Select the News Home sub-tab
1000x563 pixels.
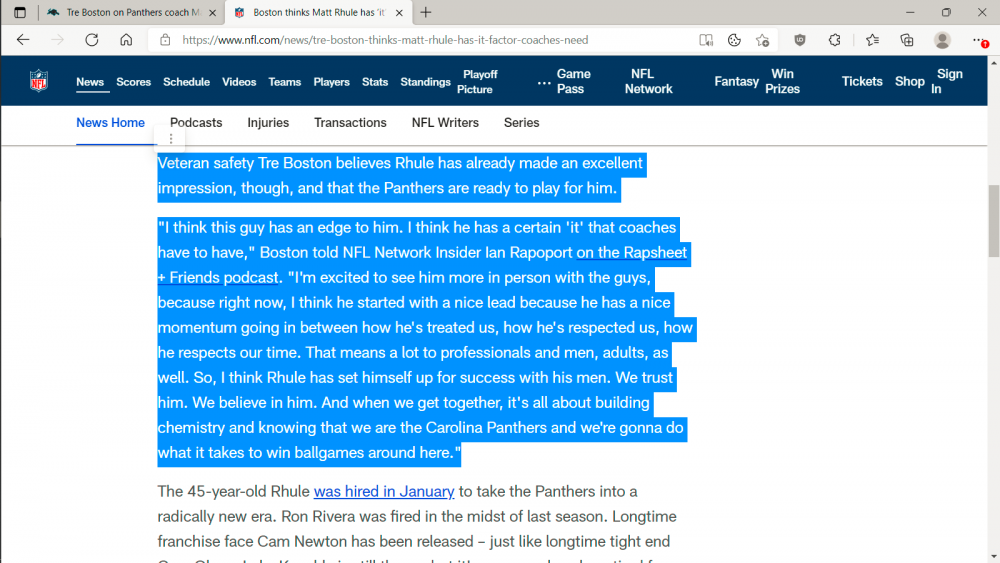click(x=110, y=122)
